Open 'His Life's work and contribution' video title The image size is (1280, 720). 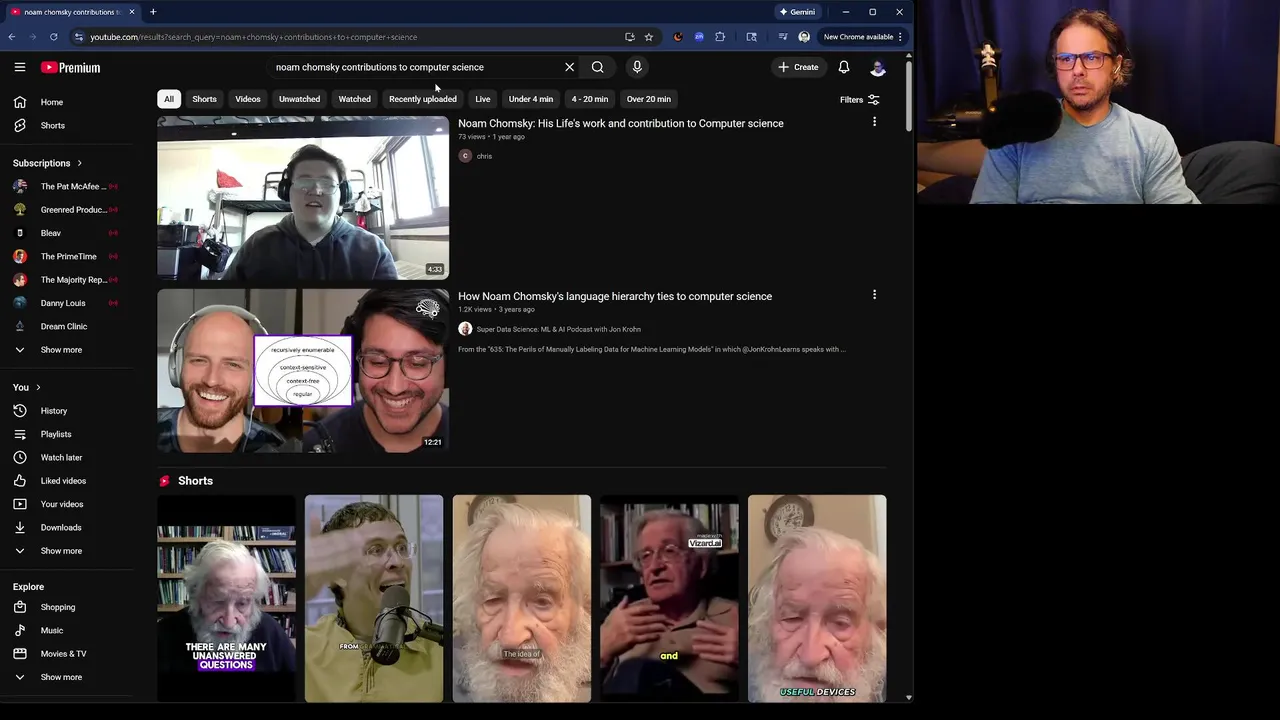click(620, 123)
